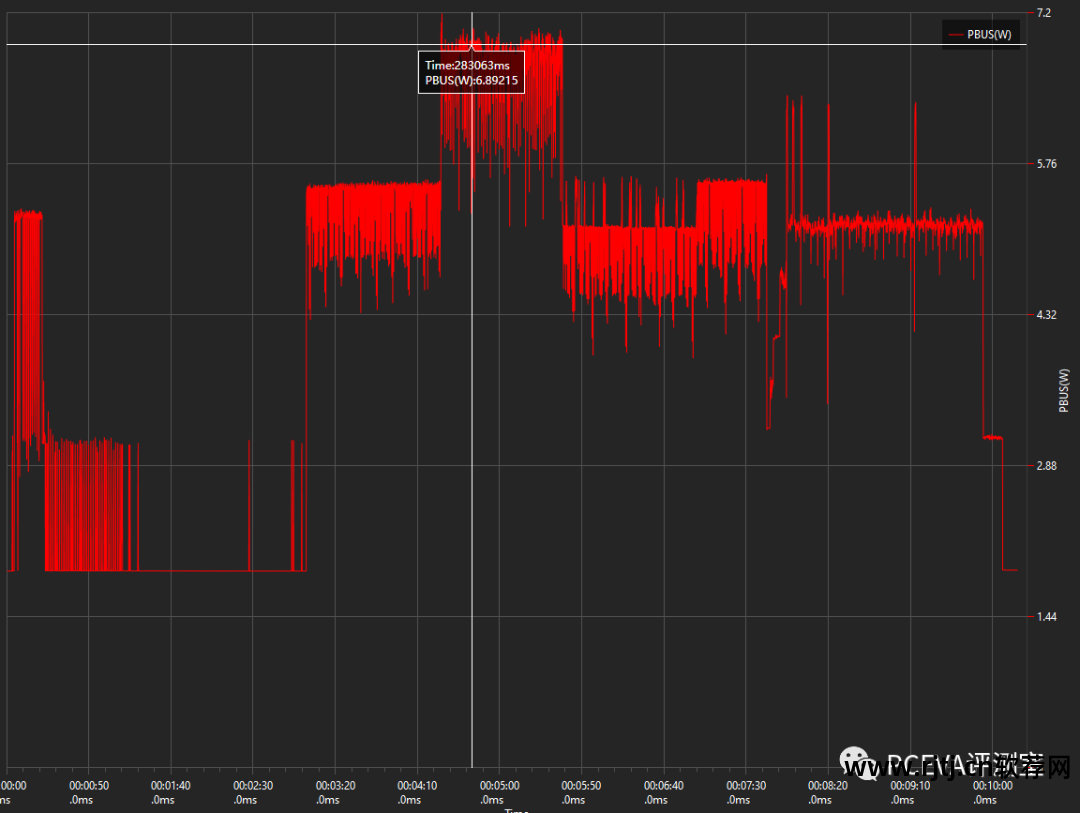Click the 00:05:50 time axis label

581,787
